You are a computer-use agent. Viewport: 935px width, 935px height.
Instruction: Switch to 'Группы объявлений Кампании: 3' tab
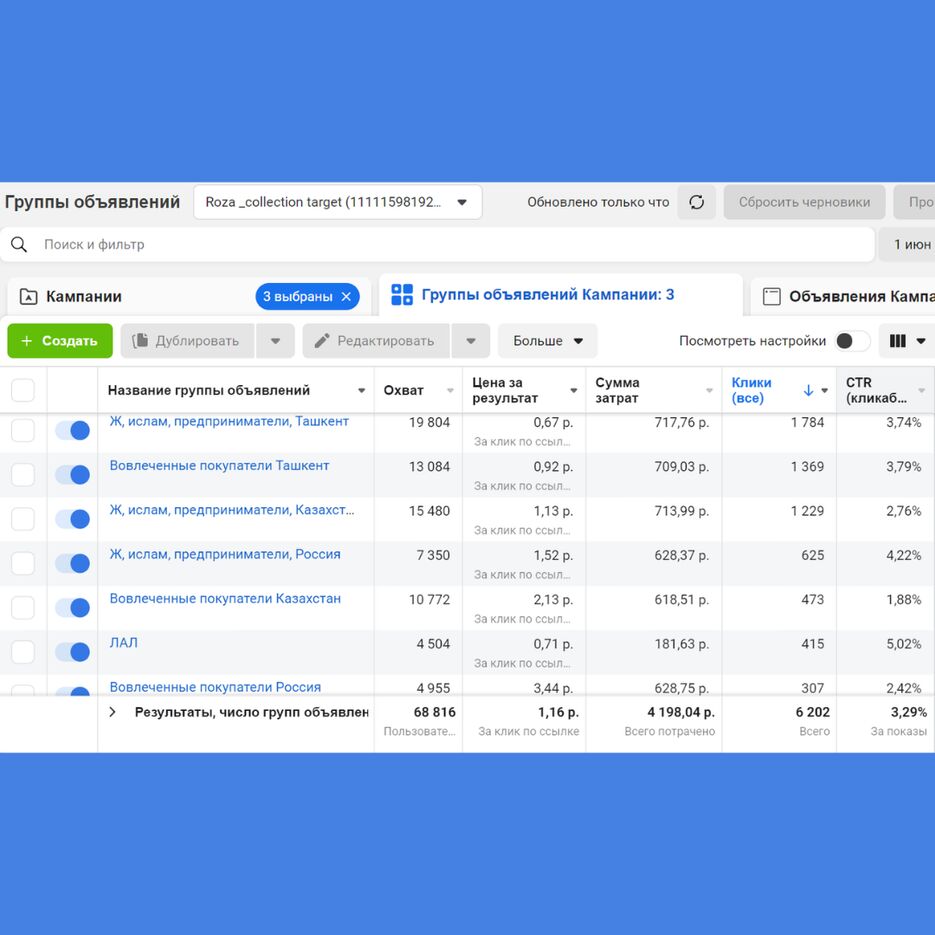point(561,295)
